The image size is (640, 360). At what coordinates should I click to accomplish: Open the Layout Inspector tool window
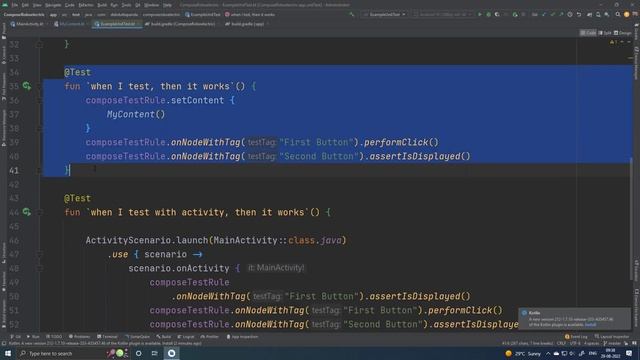point(612,337)
